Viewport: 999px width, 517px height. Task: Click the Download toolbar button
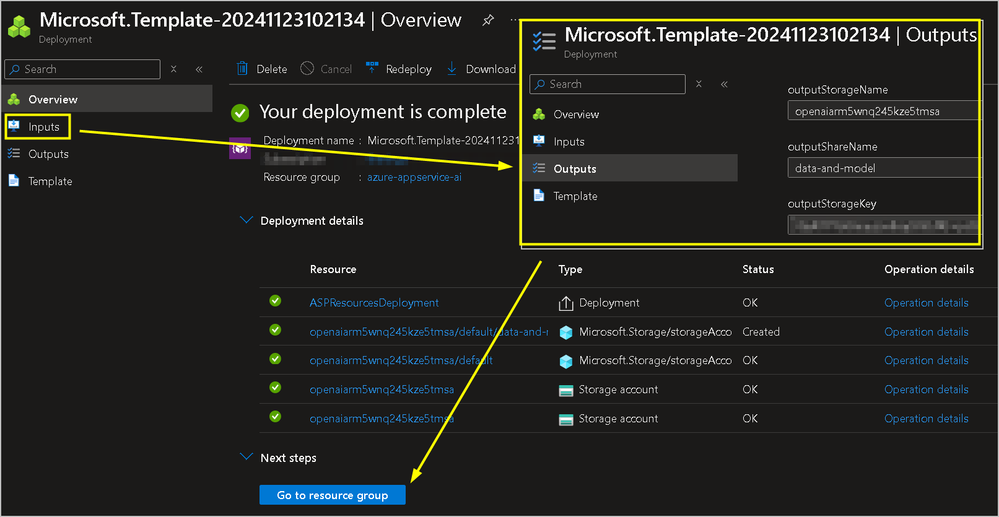coord(481,69)
